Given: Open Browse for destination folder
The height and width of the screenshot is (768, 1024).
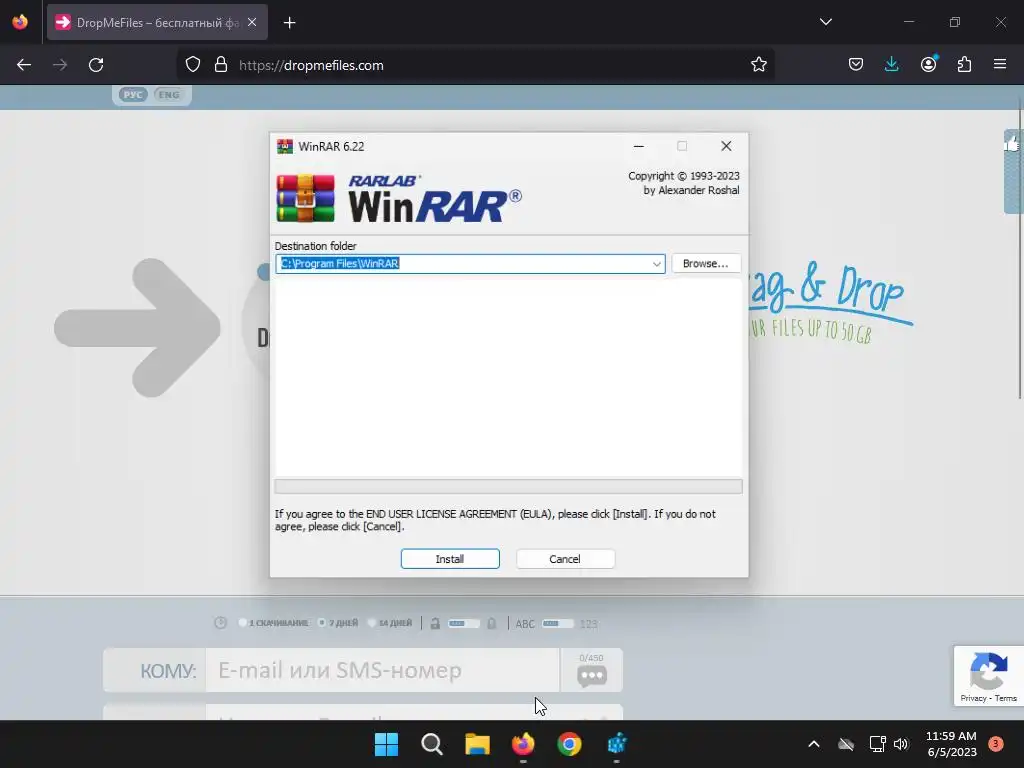Looking at the screenshot, I should 706,263.
